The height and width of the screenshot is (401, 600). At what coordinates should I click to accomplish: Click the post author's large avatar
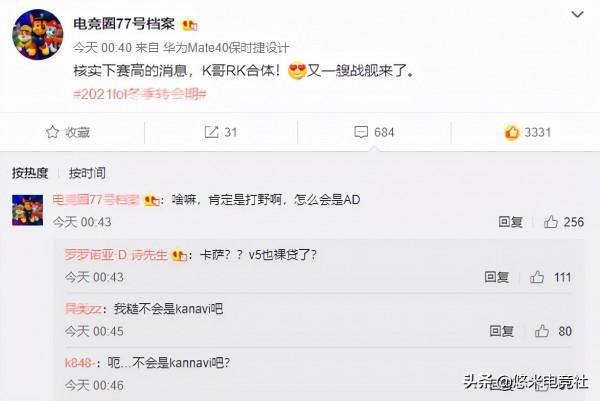[x=38, y=34]
